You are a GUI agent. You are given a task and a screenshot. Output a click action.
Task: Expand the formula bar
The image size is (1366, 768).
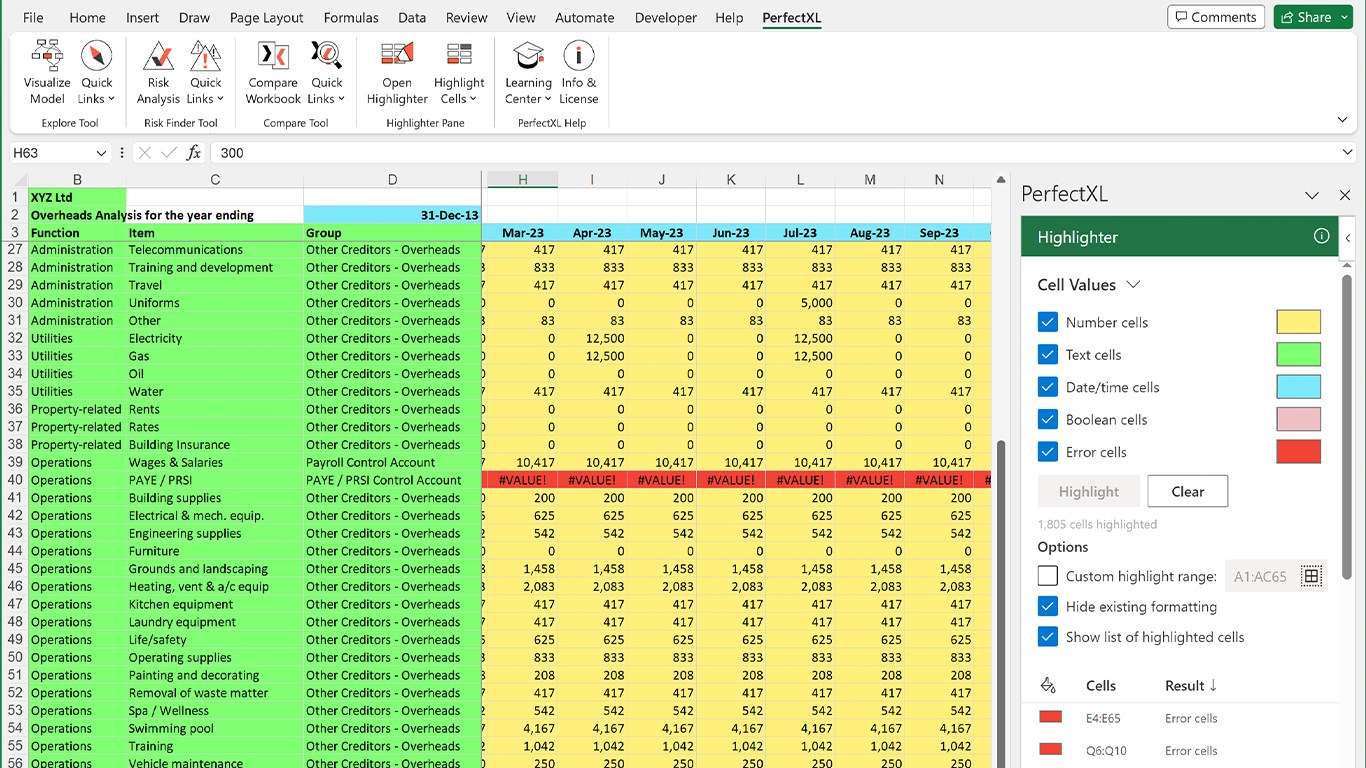pyautogui.click(x=1347, y=152)
